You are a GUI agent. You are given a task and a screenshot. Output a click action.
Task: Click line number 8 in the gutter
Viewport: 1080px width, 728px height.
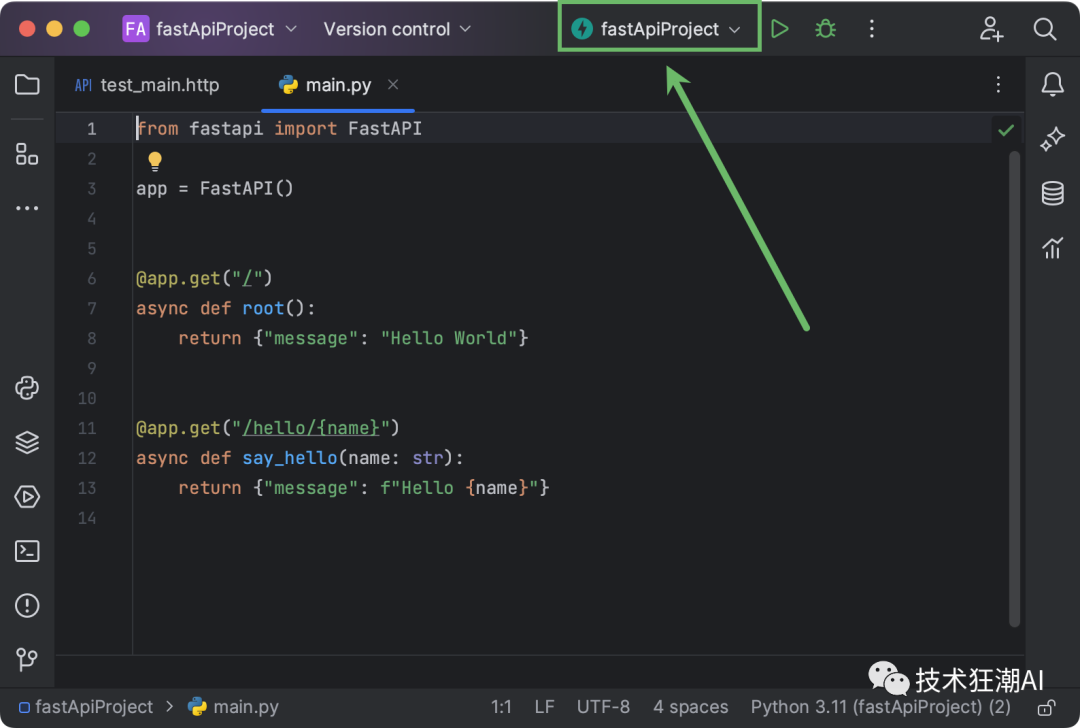tap(92, 338)
